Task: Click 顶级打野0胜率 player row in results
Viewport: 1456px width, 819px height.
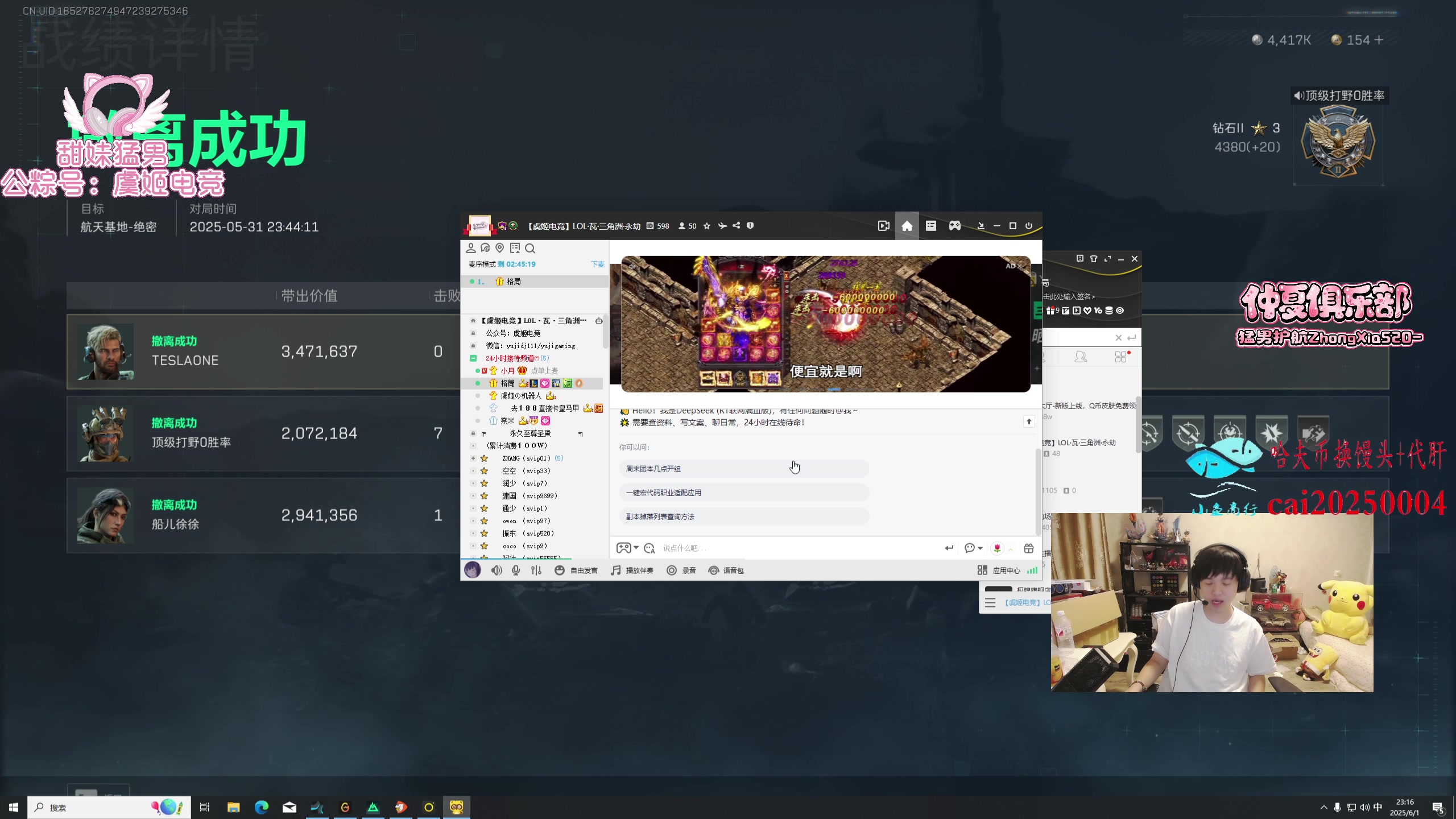Action: [x=264, y=433]
